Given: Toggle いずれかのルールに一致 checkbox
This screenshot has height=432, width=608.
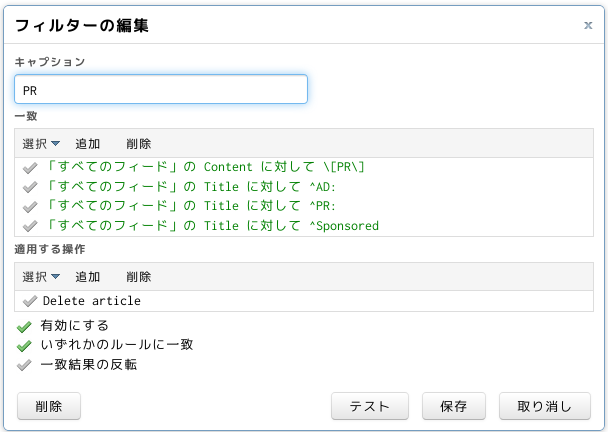Looking at the screenshot, I should (x=24, y=346).
